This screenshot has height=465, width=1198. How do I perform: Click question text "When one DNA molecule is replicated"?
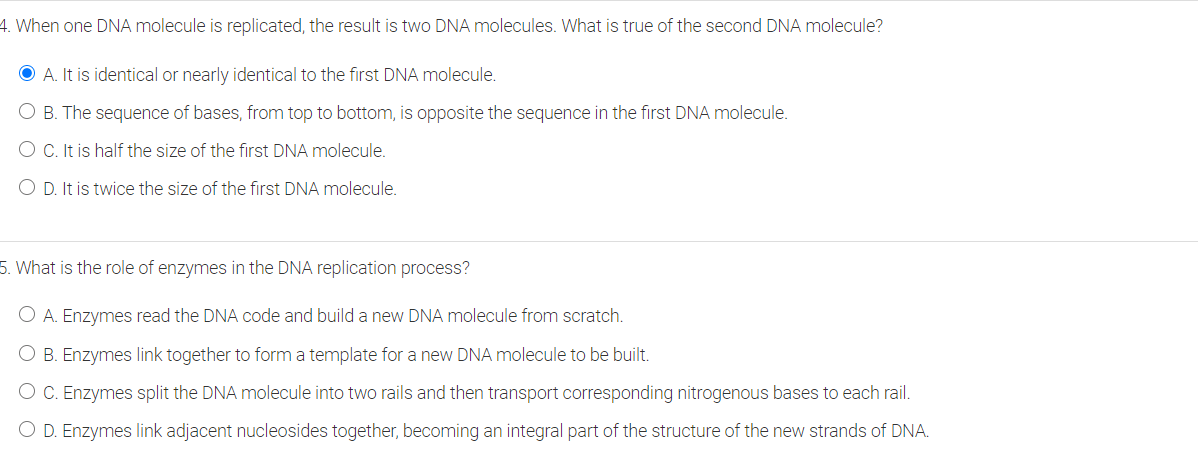(x=159, y=26)
